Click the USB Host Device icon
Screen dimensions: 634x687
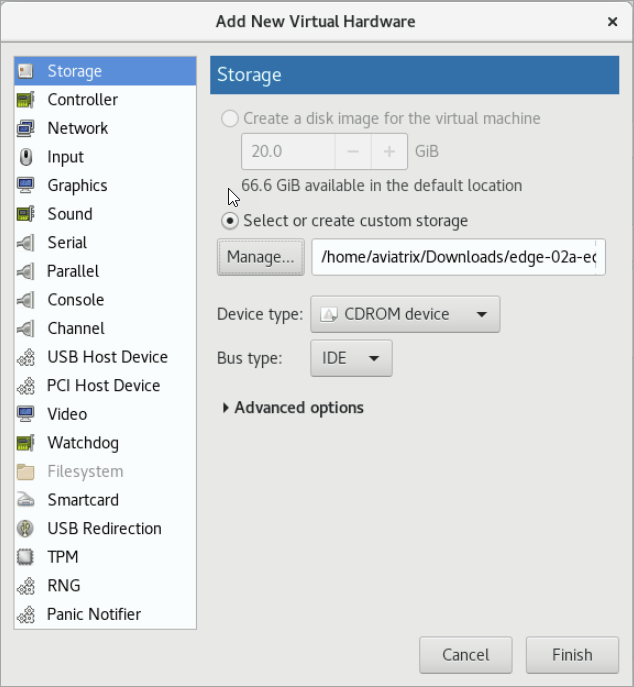click(25, 357)
